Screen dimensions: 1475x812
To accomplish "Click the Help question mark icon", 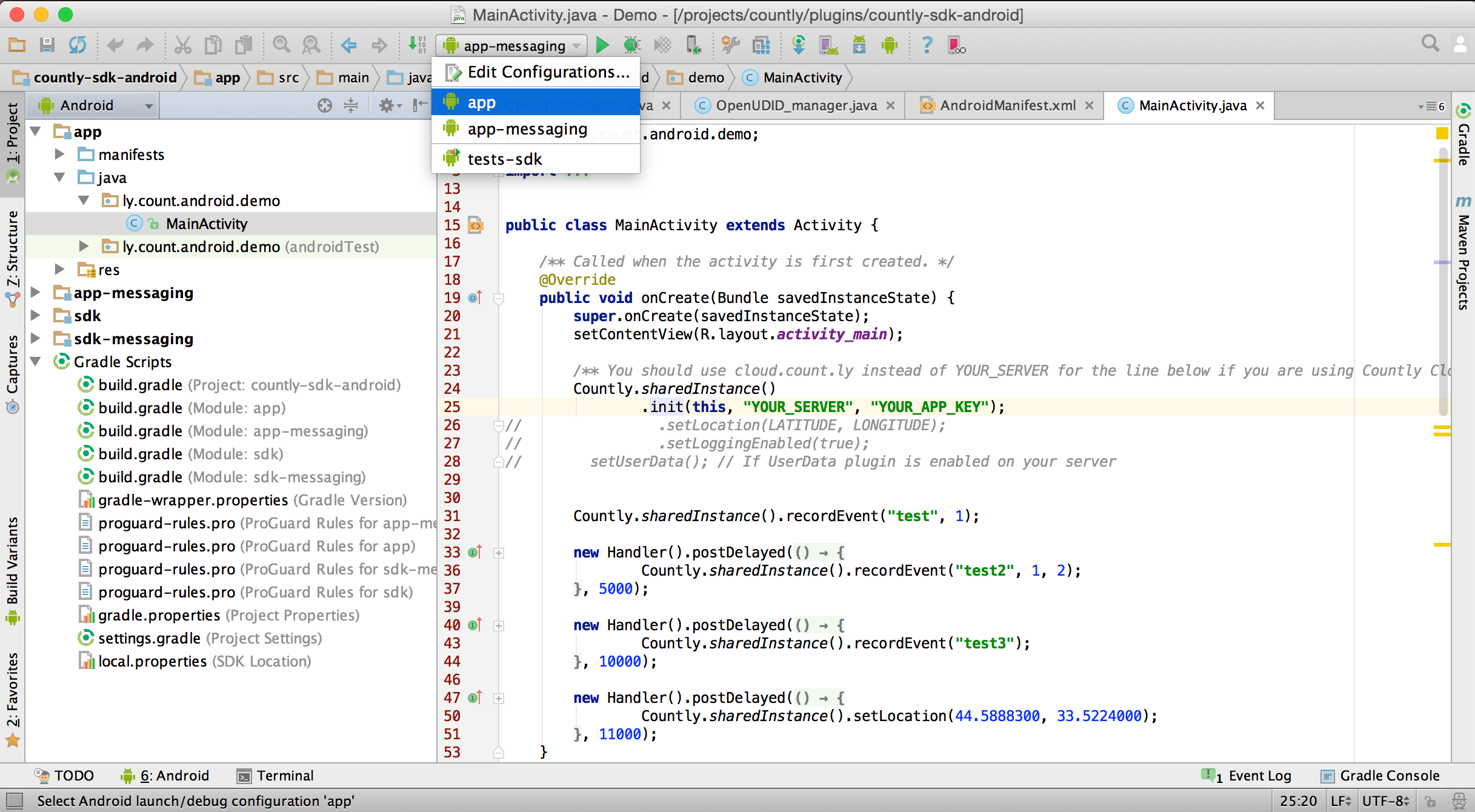I will click(x=927, y=45).
